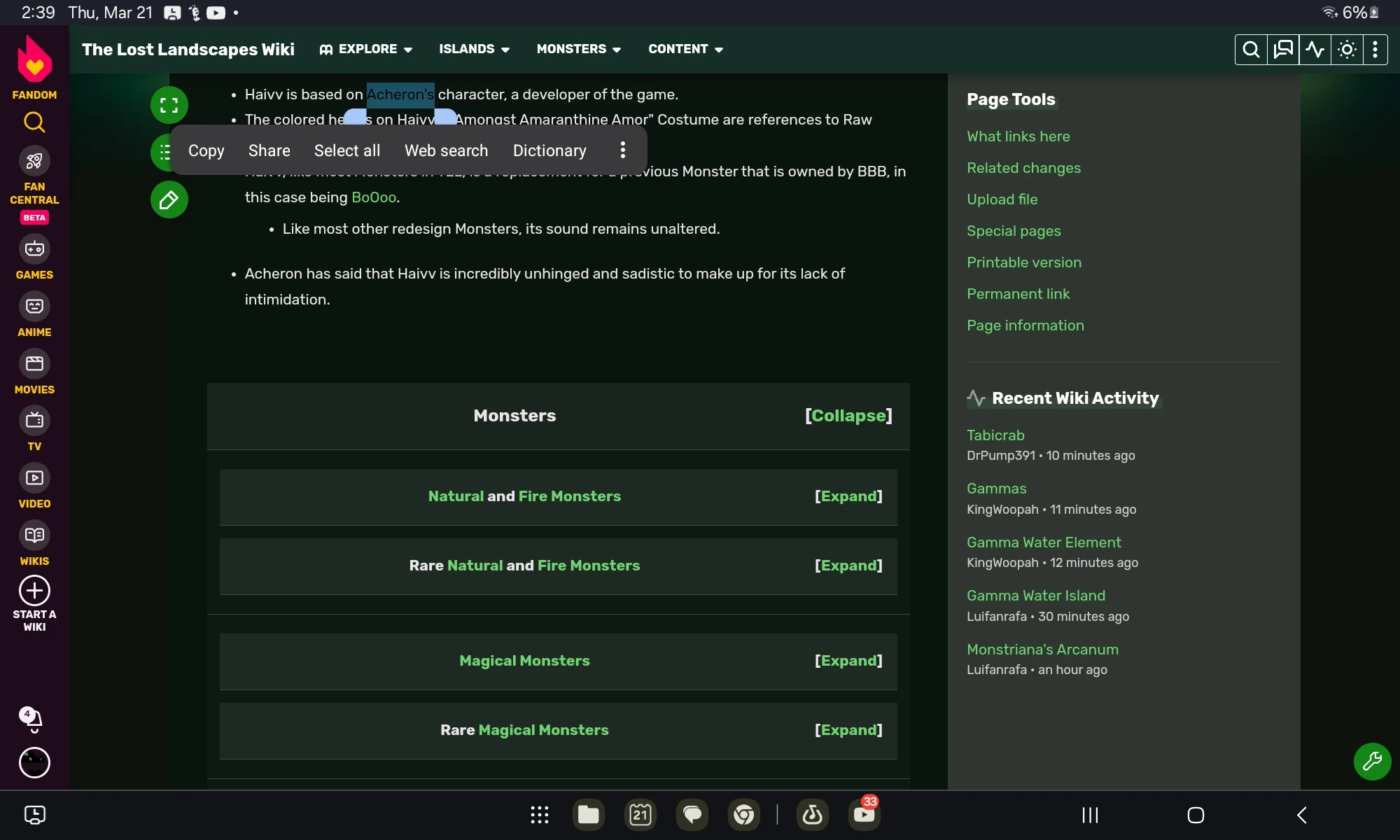Click the wiki search magnifier icon
The height and width of the screenshot is (840, 1400).
pyautogui.click(x=1251, y=50)
